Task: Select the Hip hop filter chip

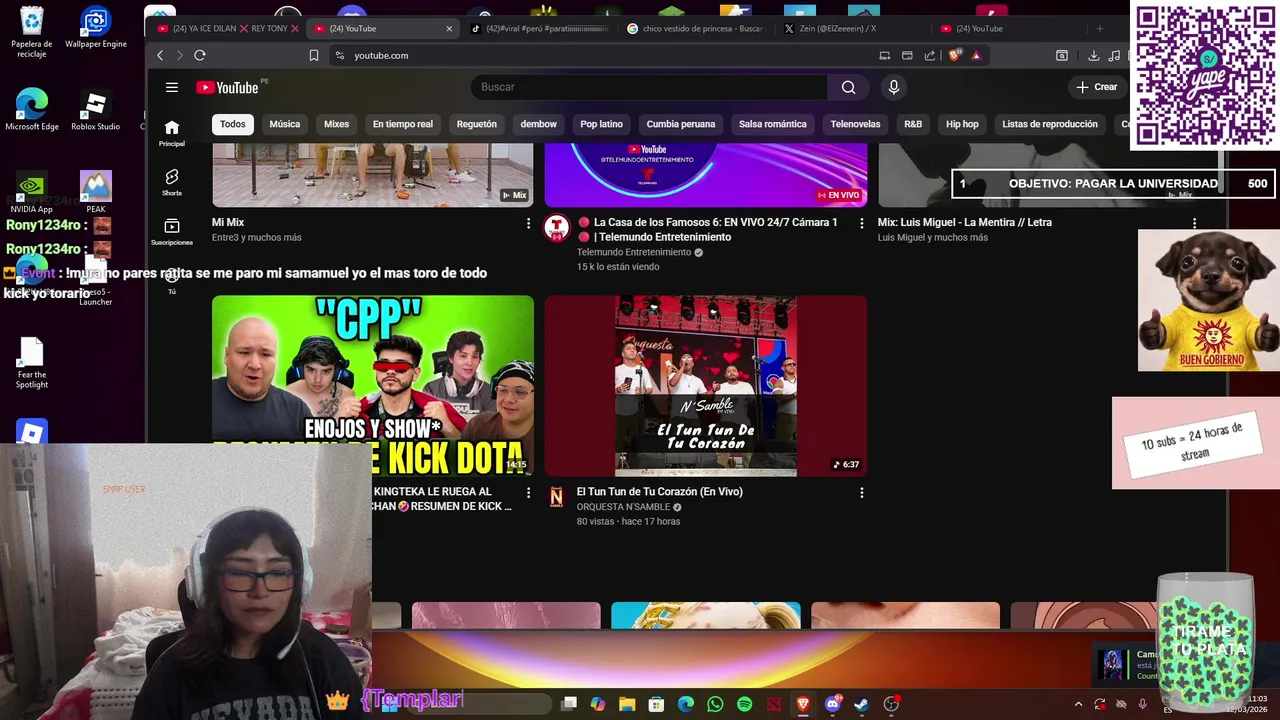Action: click(x=962, y=124)
